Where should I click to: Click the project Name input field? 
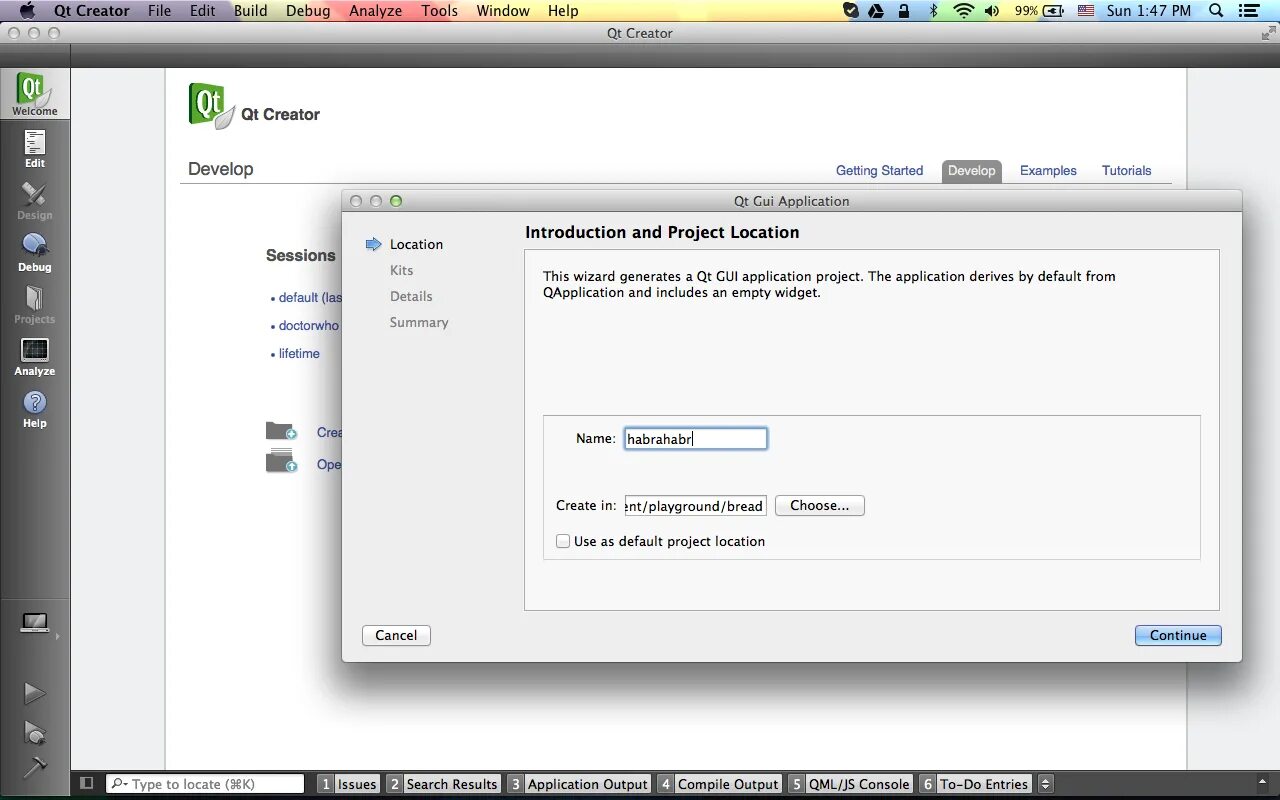pos(696,439)
